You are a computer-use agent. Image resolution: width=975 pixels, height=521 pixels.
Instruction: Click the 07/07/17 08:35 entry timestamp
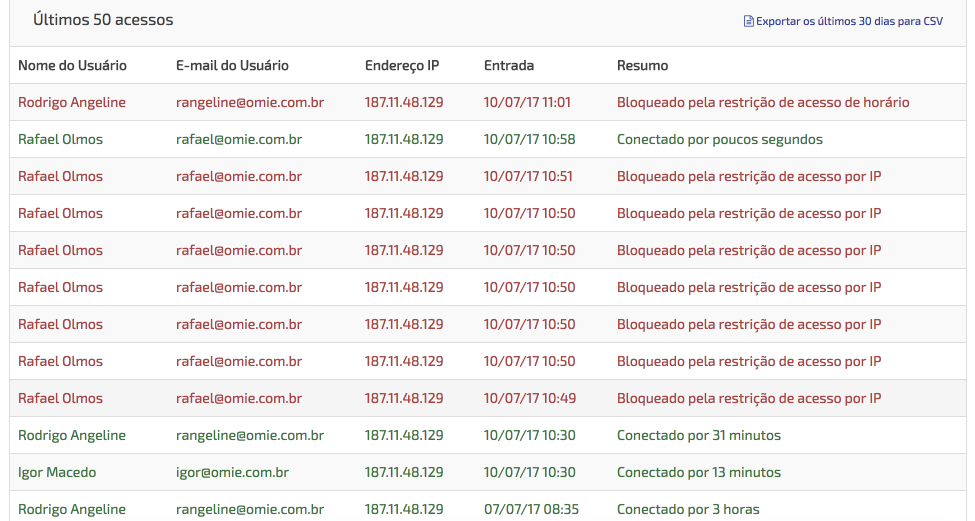click(x=532, y=509)
